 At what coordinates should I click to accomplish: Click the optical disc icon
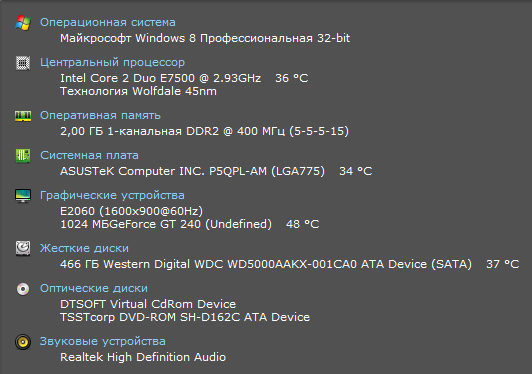pos(23,289)
